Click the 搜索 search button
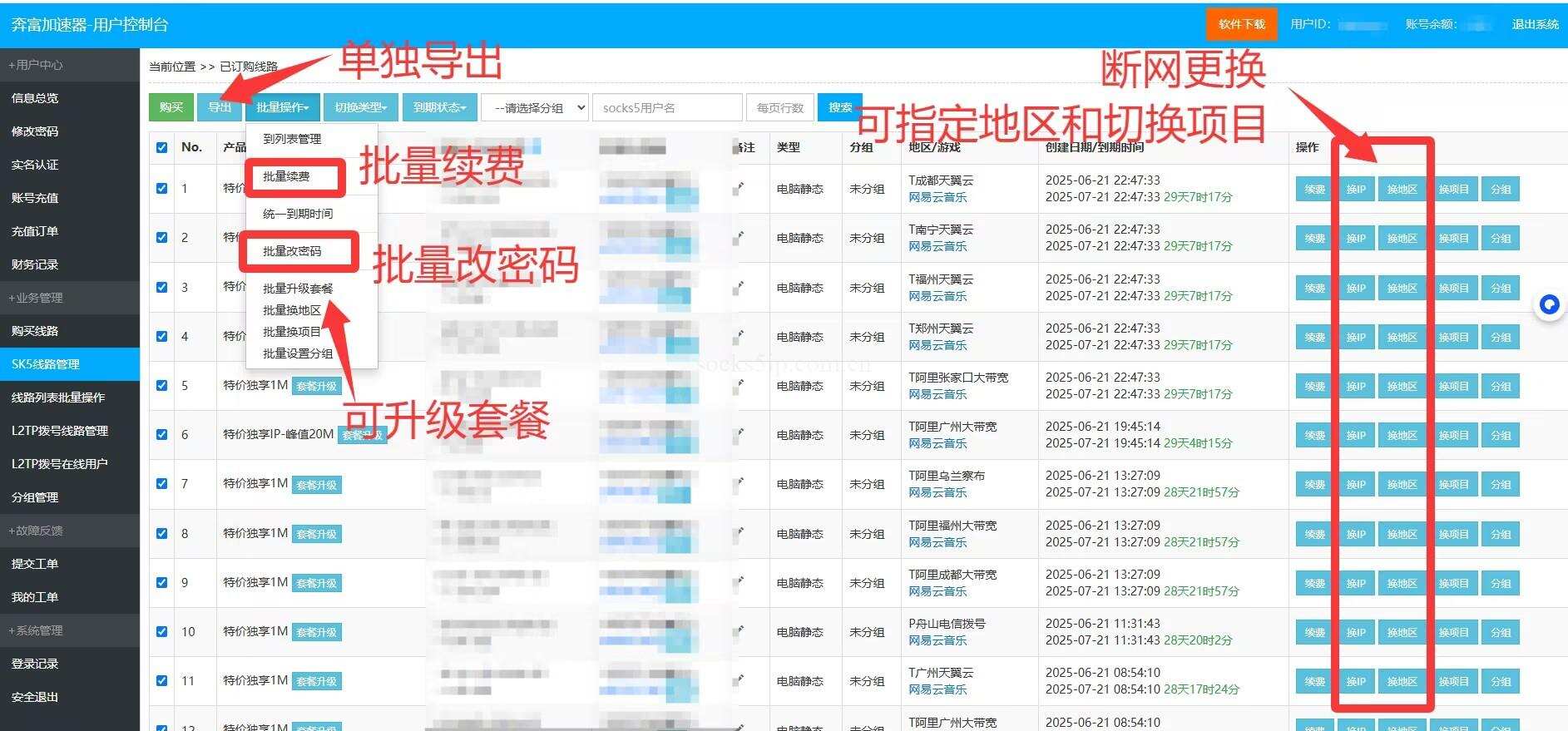Viewport: 1568px width, 731px height. pyautogui.click(x=839, y=107)
